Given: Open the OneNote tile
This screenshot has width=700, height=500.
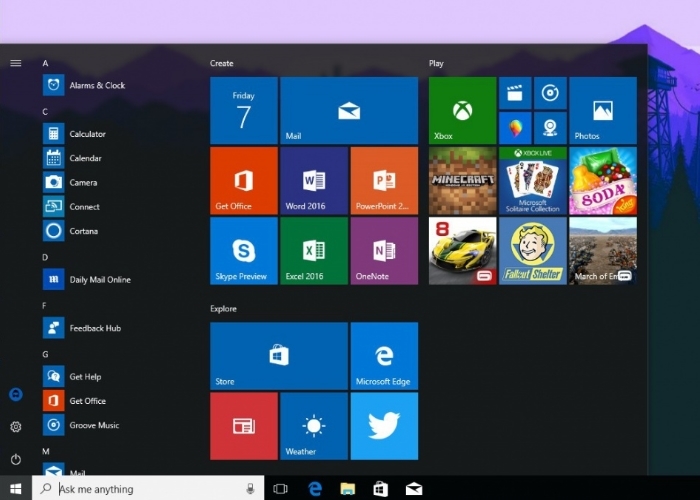Looking at the screenshot, I should tap(384, 251).
